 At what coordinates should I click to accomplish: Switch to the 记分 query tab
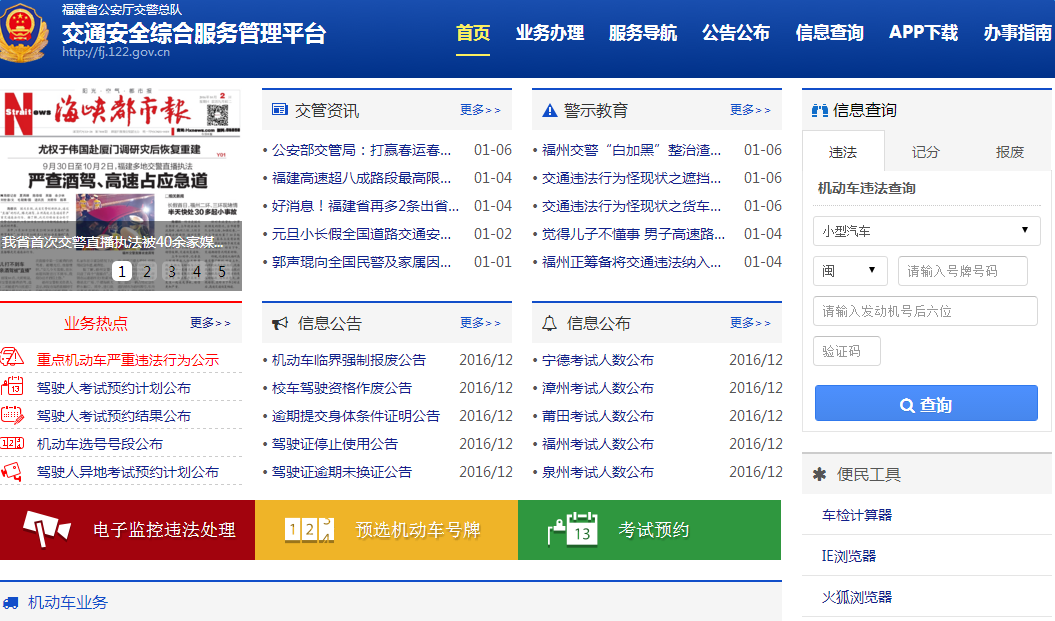click(925, 152)
